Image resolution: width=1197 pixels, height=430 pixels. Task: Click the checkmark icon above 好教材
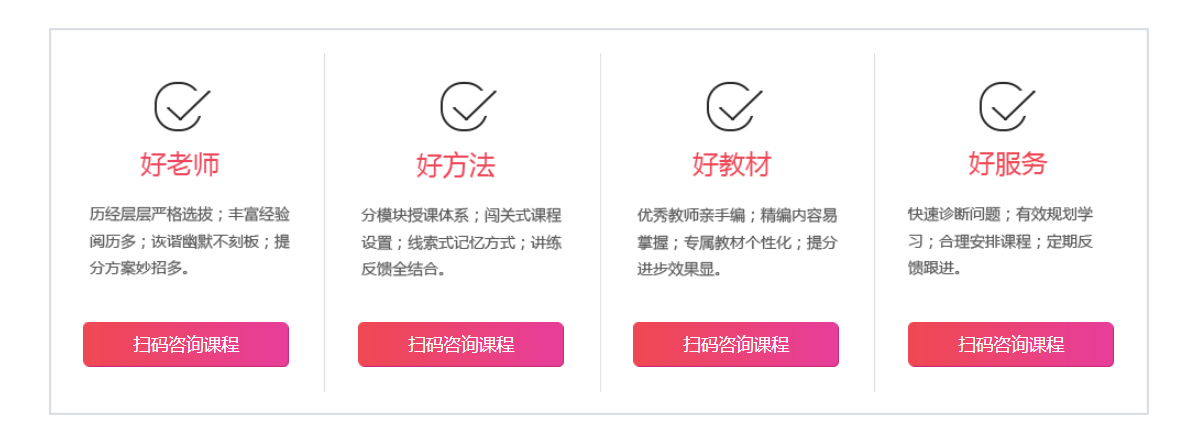734,106
